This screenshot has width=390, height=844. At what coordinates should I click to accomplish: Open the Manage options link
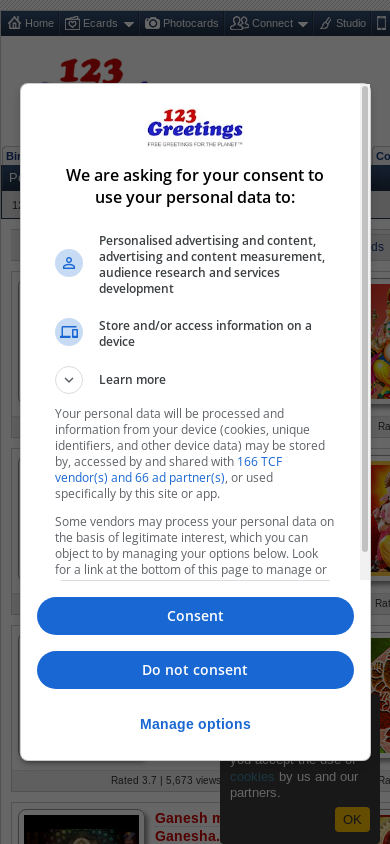coord(195,724)
